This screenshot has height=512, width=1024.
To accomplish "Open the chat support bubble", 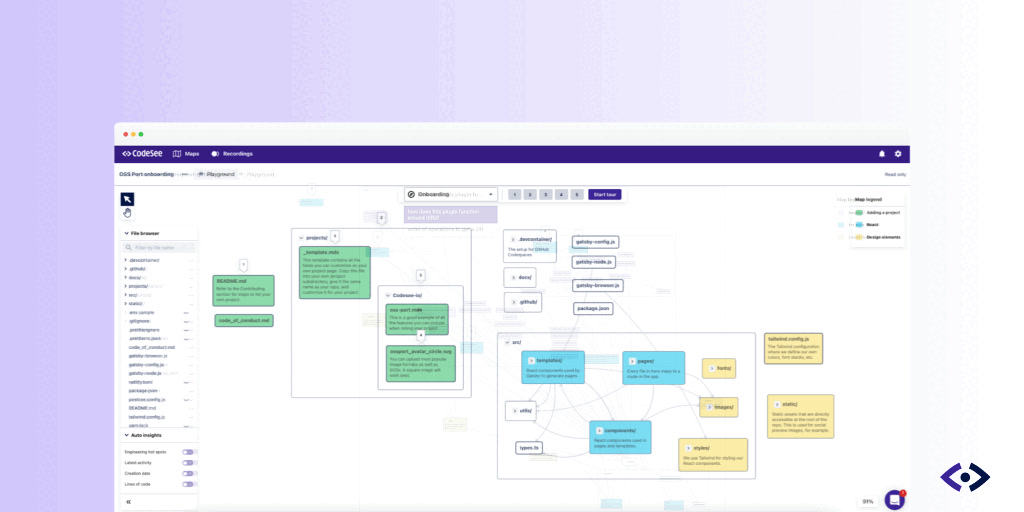I will [x=894, y=500].
